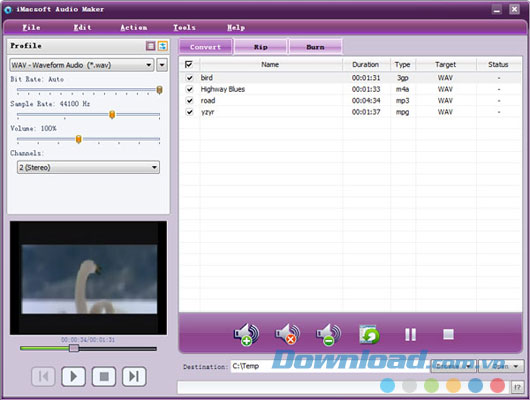
Task: Click the Volume slider handle
Action: pyautogui.click(x=78, y=139)
